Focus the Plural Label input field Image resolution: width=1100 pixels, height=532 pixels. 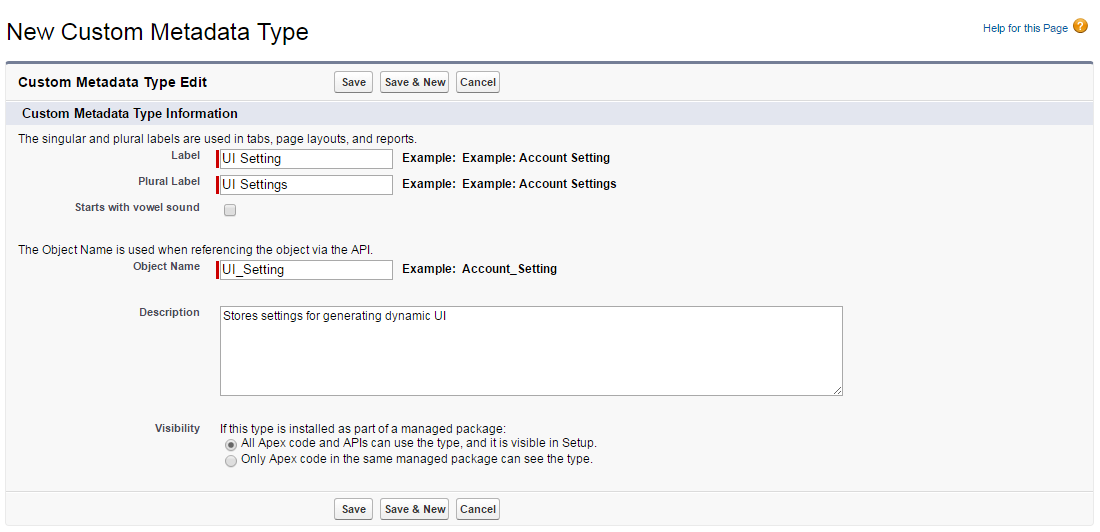pyautogui.click(x=306, y=185)
